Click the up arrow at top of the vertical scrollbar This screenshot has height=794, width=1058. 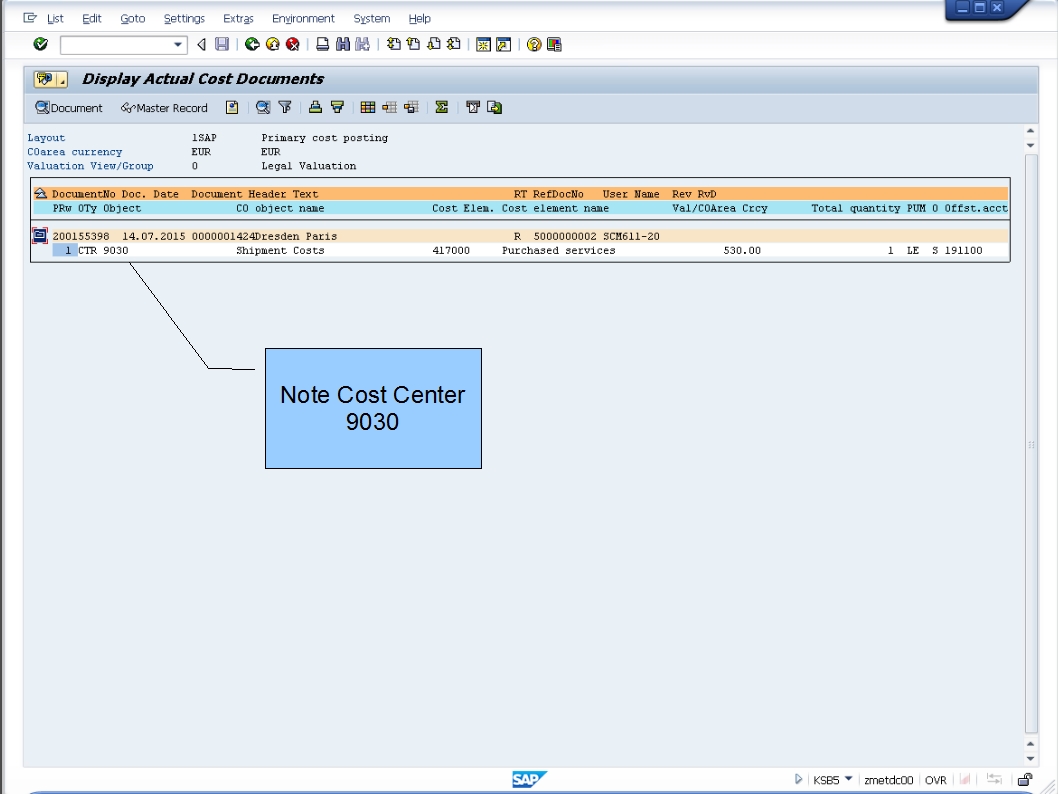coord(1030,131)
